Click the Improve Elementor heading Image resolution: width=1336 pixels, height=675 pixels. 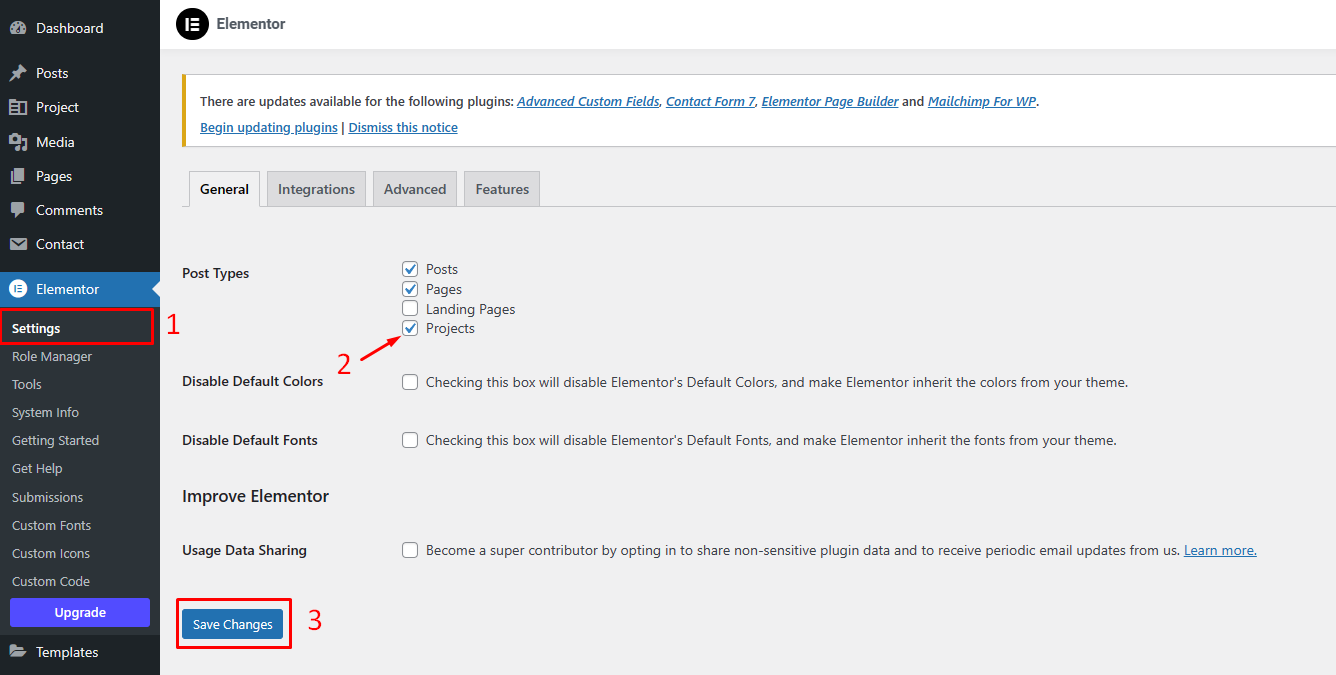point(255,496)
